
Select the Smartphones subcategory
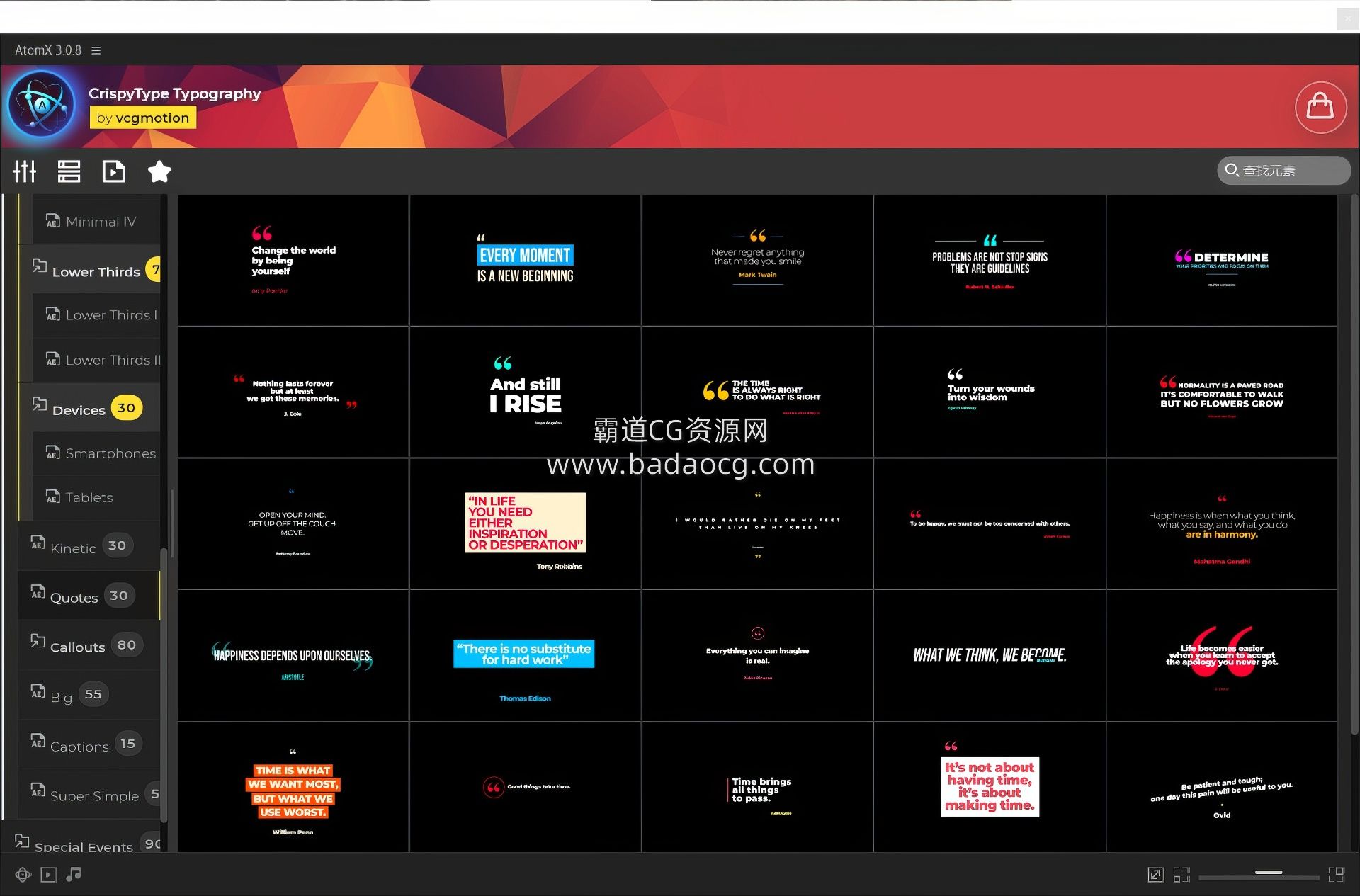(96, 453)
